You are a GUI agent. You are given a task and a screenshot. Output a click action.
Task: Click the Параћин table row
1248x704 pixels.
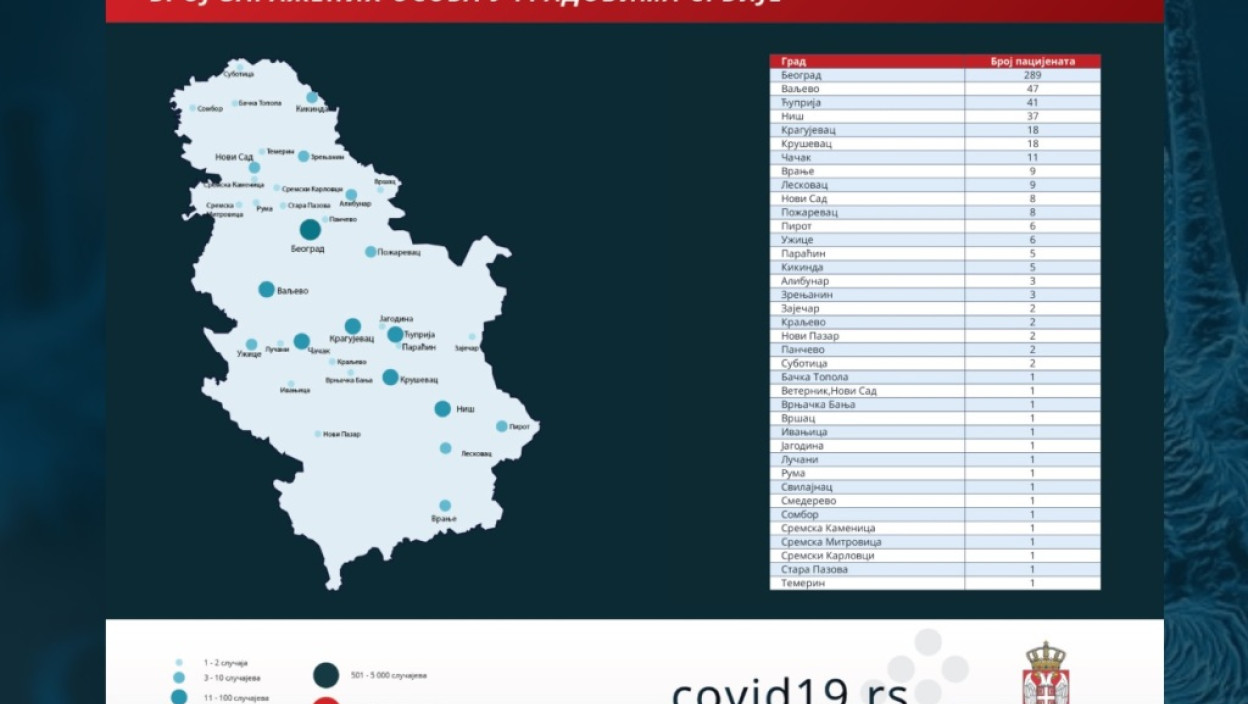[x=935, y=254]
